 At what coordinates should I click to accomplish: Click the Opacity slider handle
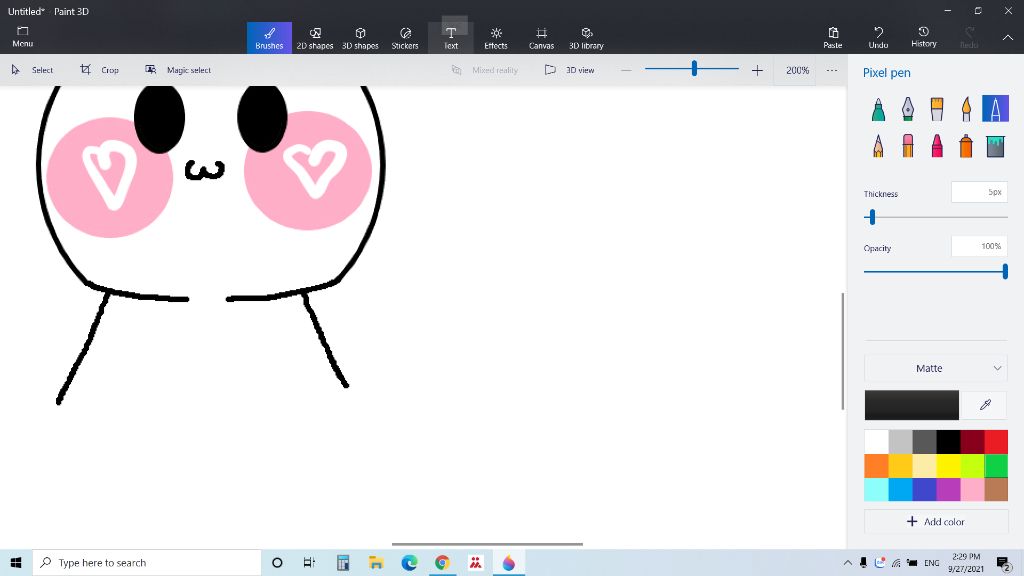(x=1005, y=271)
